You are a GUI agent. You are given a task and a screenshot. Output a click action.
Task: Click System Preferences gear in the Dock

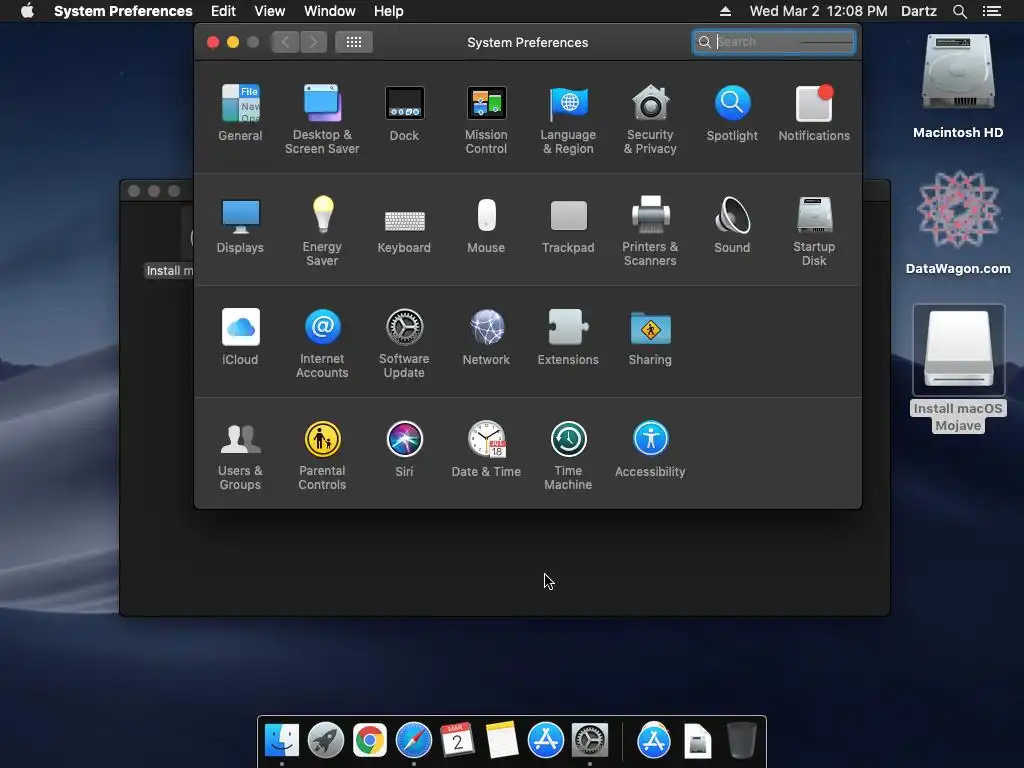[590, 741]
